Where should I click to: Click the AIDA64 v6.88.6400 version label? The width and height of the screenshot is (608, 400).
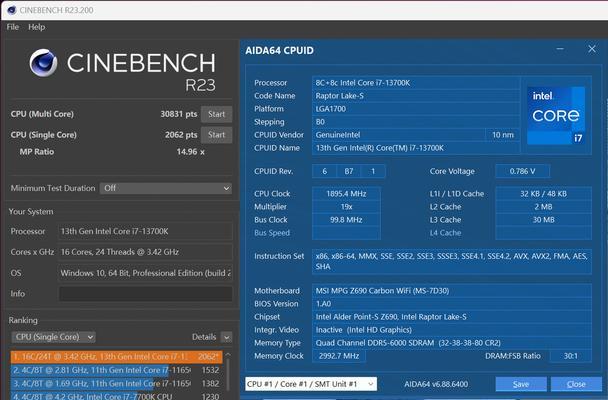click(436, 384)
